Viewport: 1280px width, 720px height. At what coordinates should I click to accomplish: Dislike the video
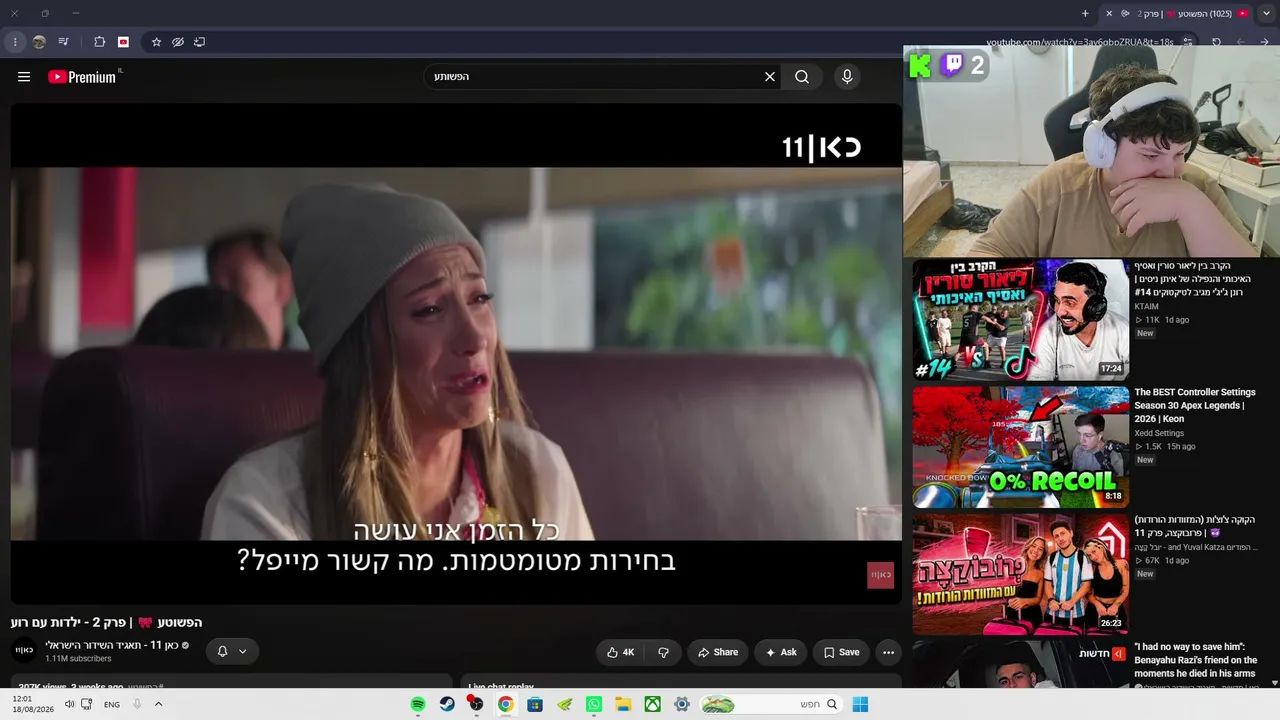click(663, 652)
